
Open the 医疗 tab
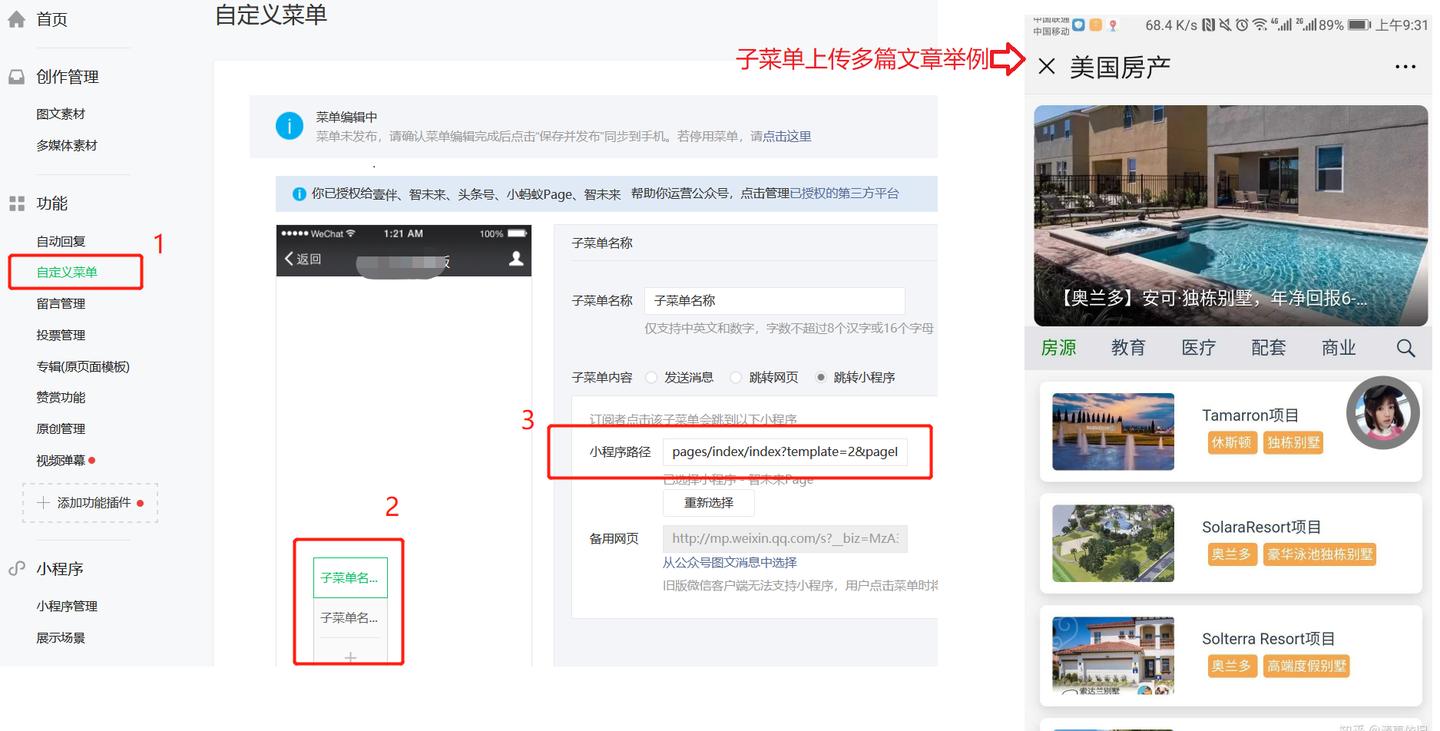[1199, 348]
